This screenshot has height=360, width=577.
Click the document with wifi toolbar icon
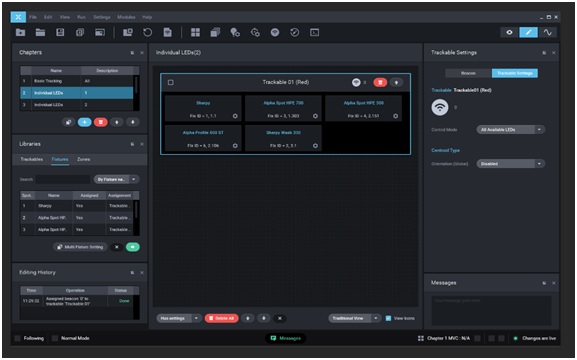click(167, 32)
